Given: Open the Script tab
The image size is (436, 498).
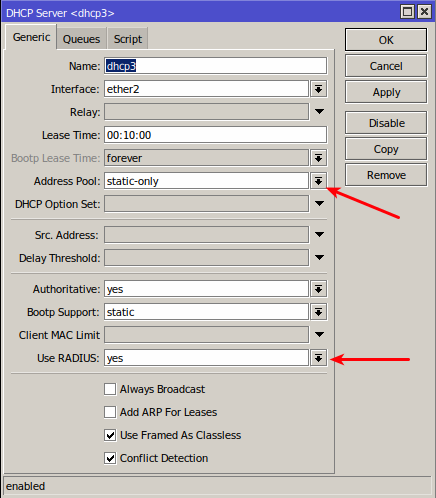Looking at the screenshot, I should (x=128, y=39).
